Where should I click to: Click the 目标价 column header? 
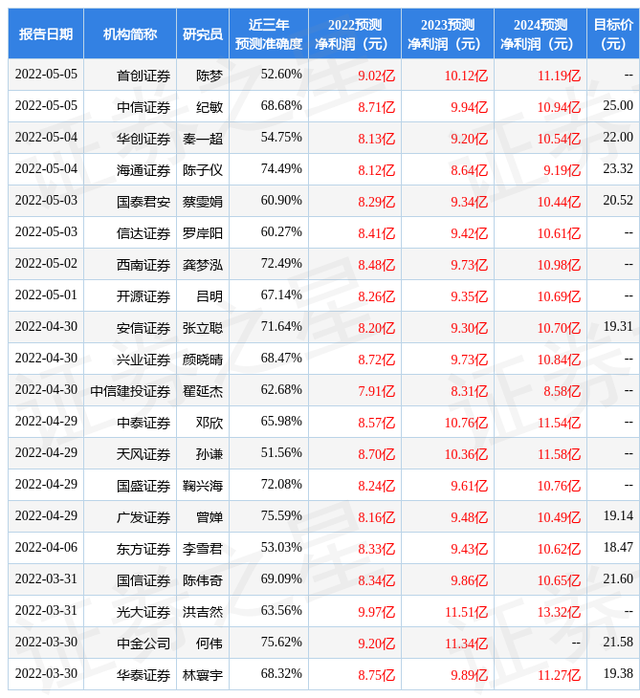point(613,34)
